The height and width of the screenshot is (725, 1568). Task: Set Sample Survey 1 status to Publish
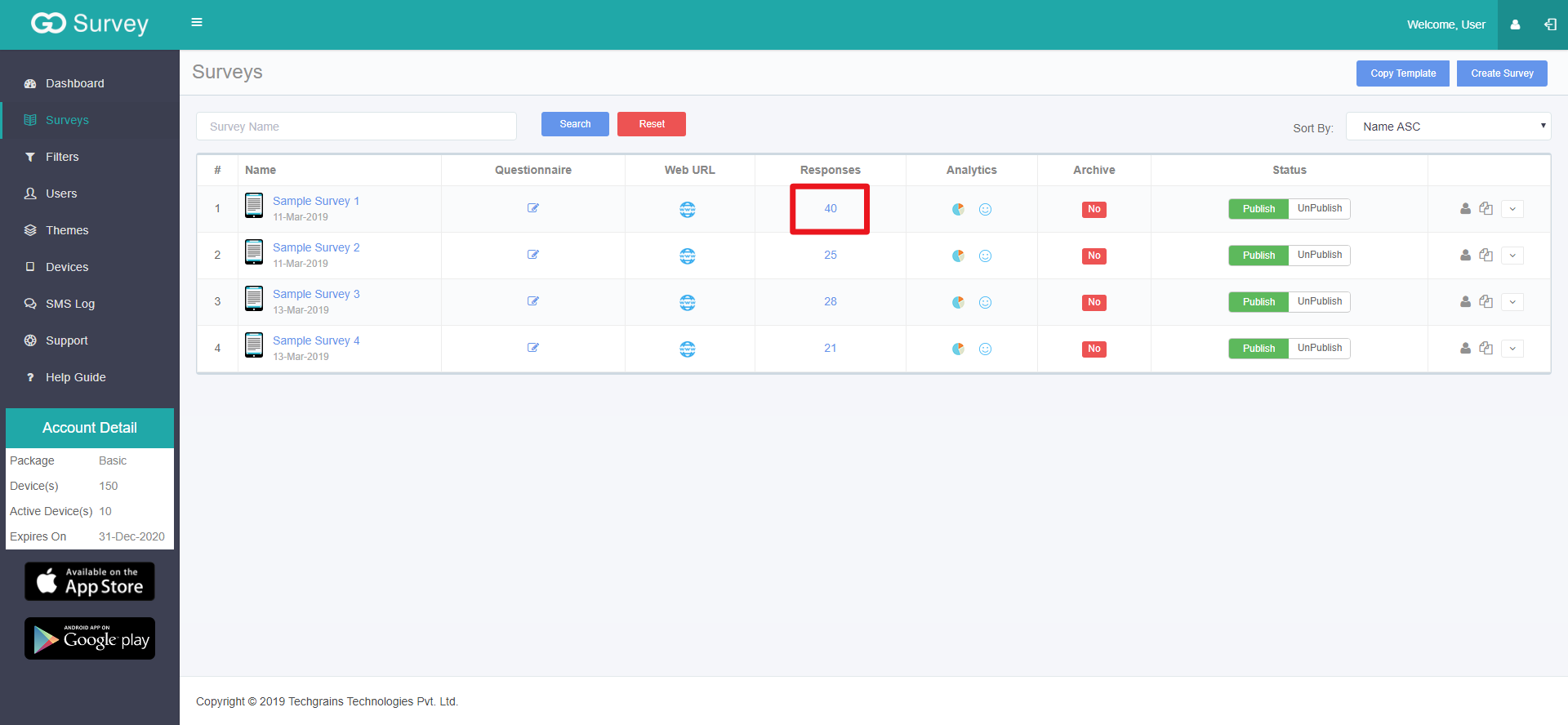pyautogui.click(x=1258, y=209)
